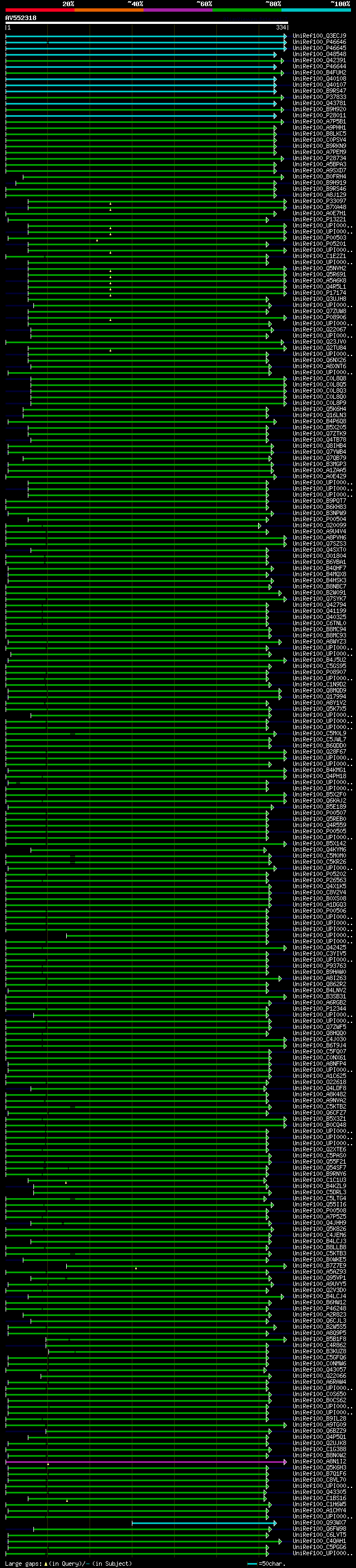Select the UniRef100_C0PSV4 label

pyautogui.click(x=319, y=140)
